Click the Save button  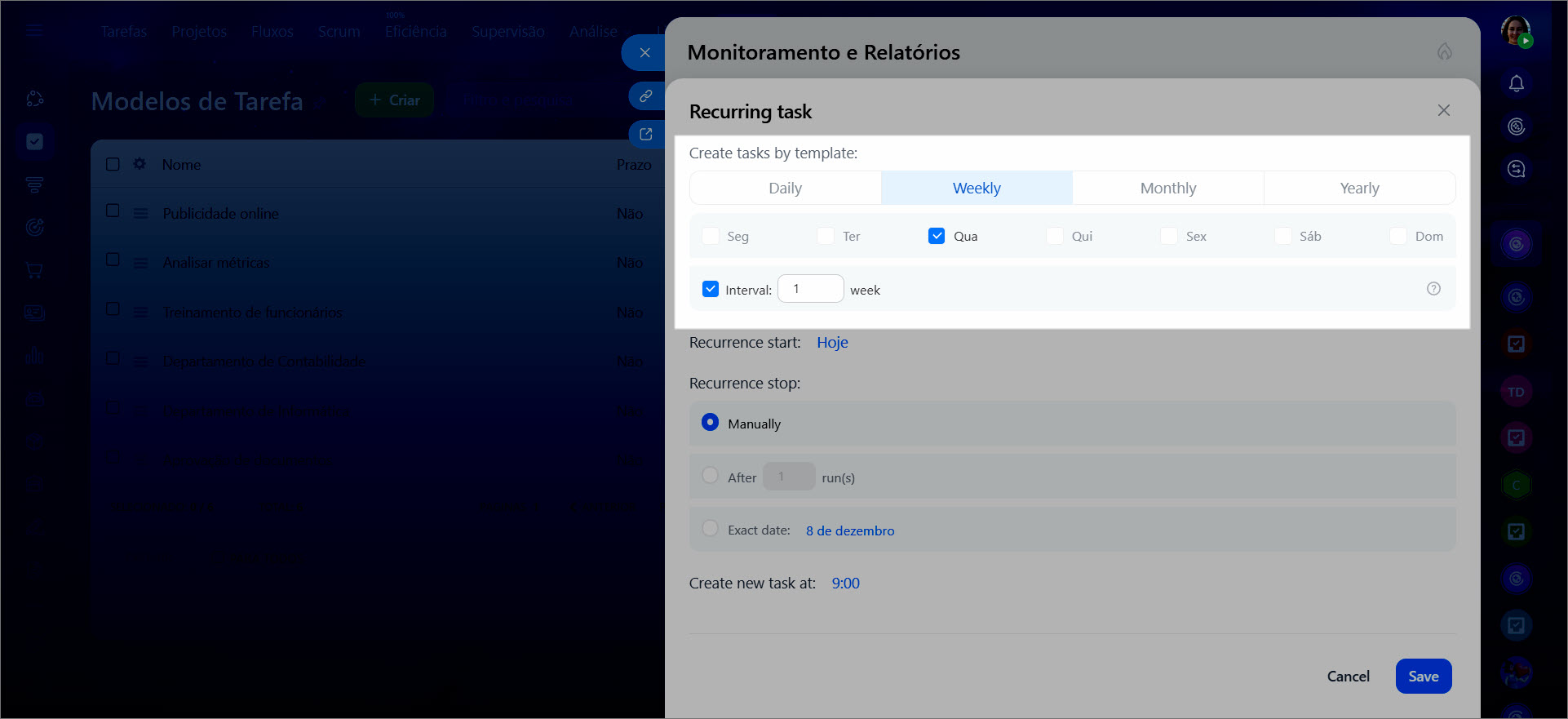click(x=1423, y=677)
